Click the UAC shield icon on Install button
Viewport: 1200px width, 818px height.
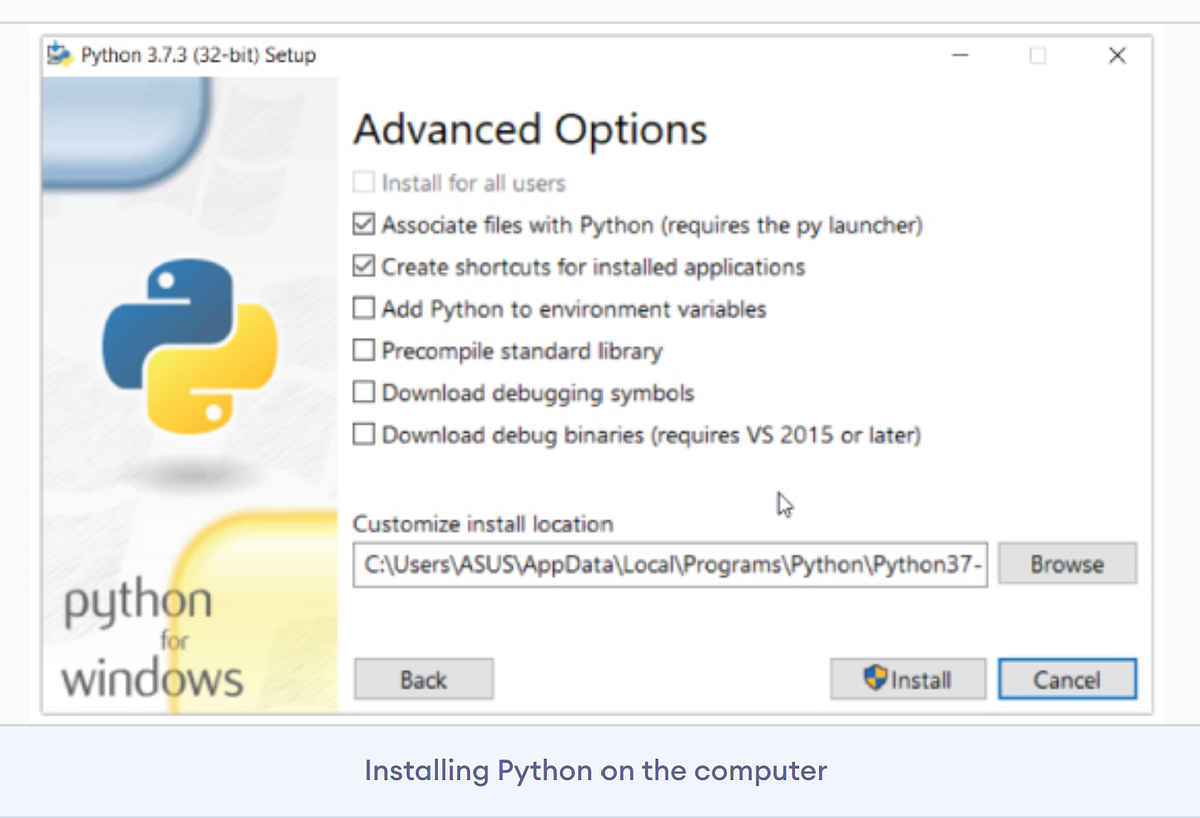(875, 679)
